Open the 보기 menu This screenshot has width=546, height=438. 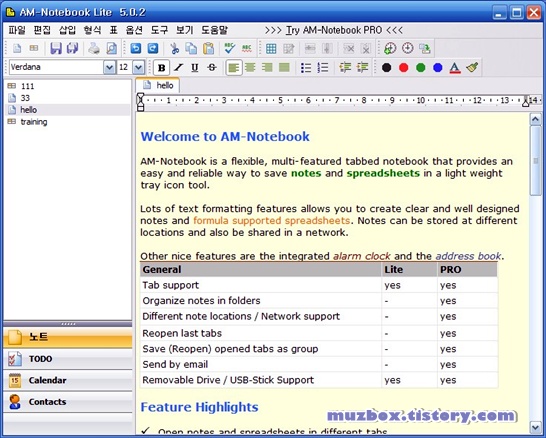coord(184,30)
